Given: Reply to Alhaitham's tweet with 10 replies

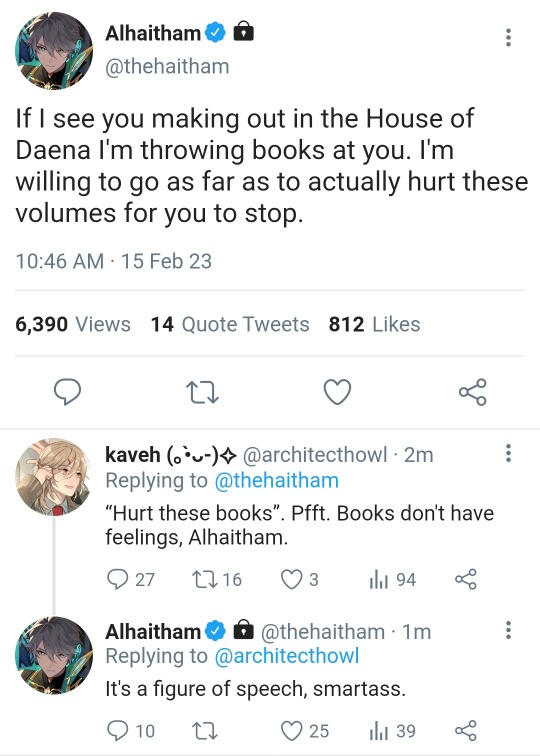Looking at the screenshot, I should coord(130,731).
